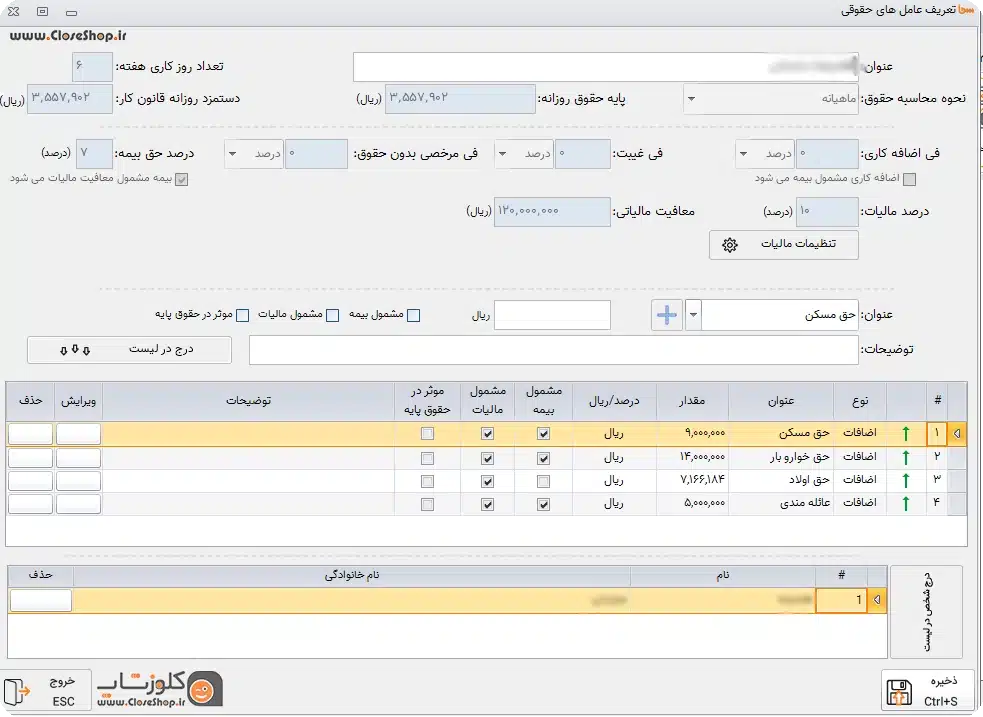
Task: Click تعداد روز کاری هفته field
Action: point(92,66)
